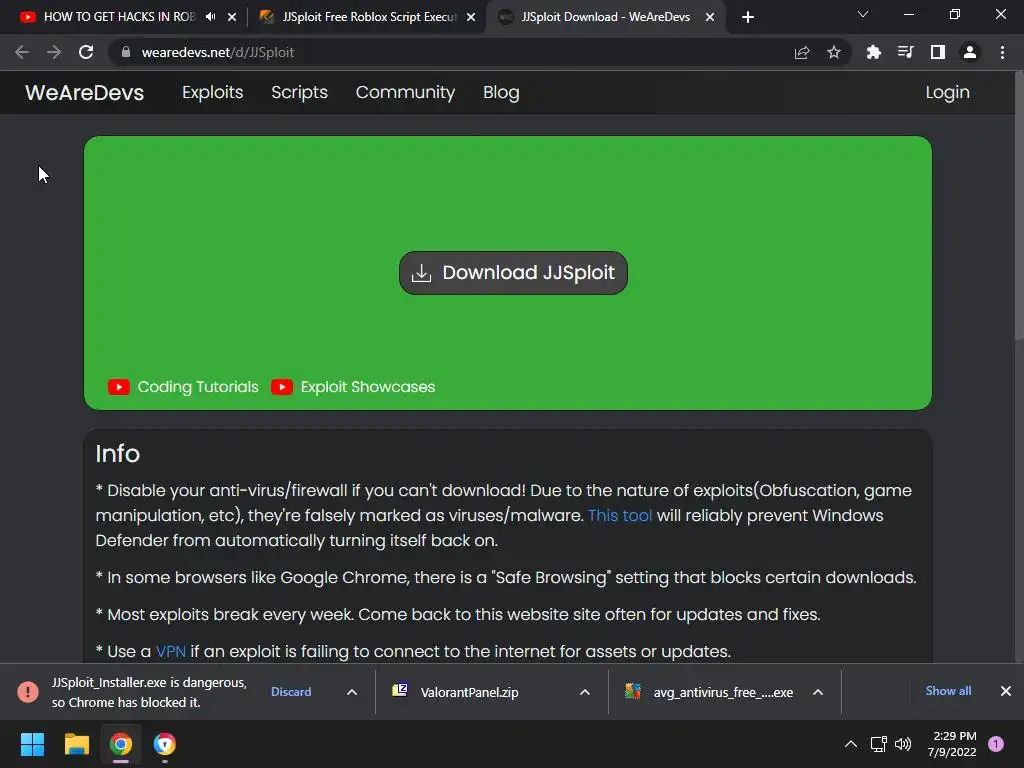
Task: Open the Extensions puzzle icon
Action: pos(874,52)
